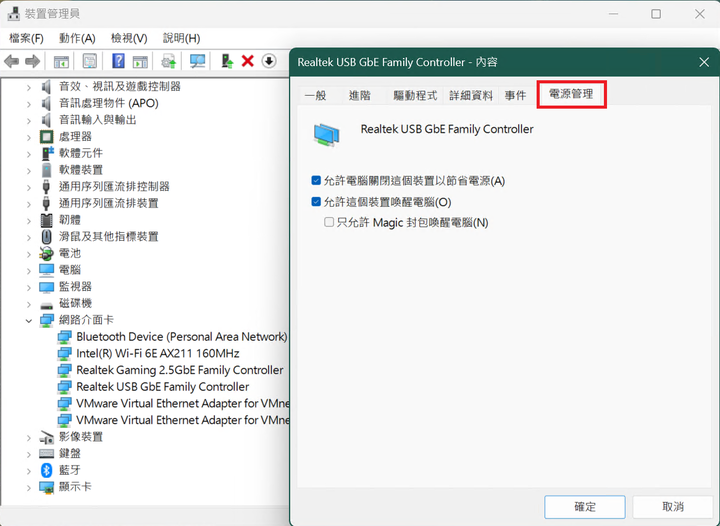Expand the 軟體裝置 category
The height and width of the screenshot is (526, 720).
click(x=29, y=171)
